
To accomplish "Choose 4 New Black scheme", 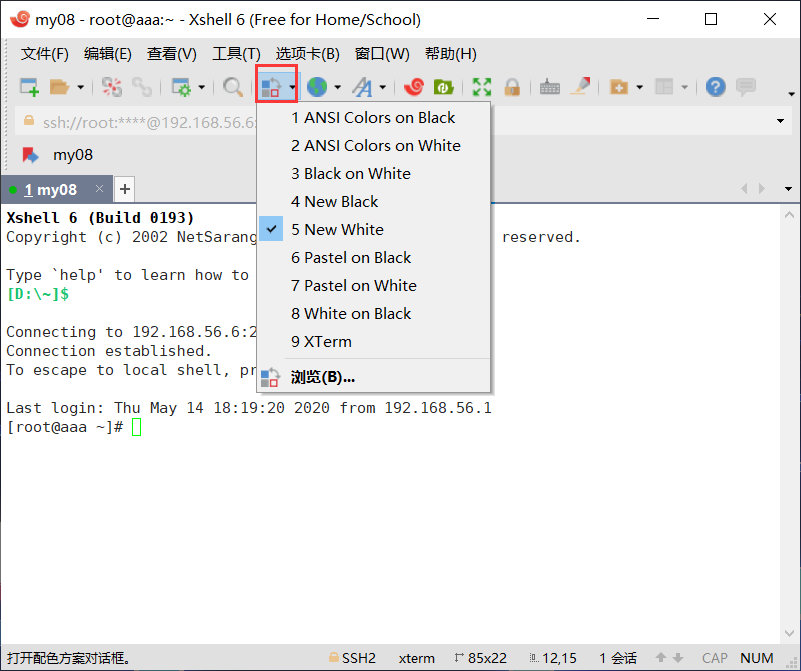I will click(x=373, y=202).
